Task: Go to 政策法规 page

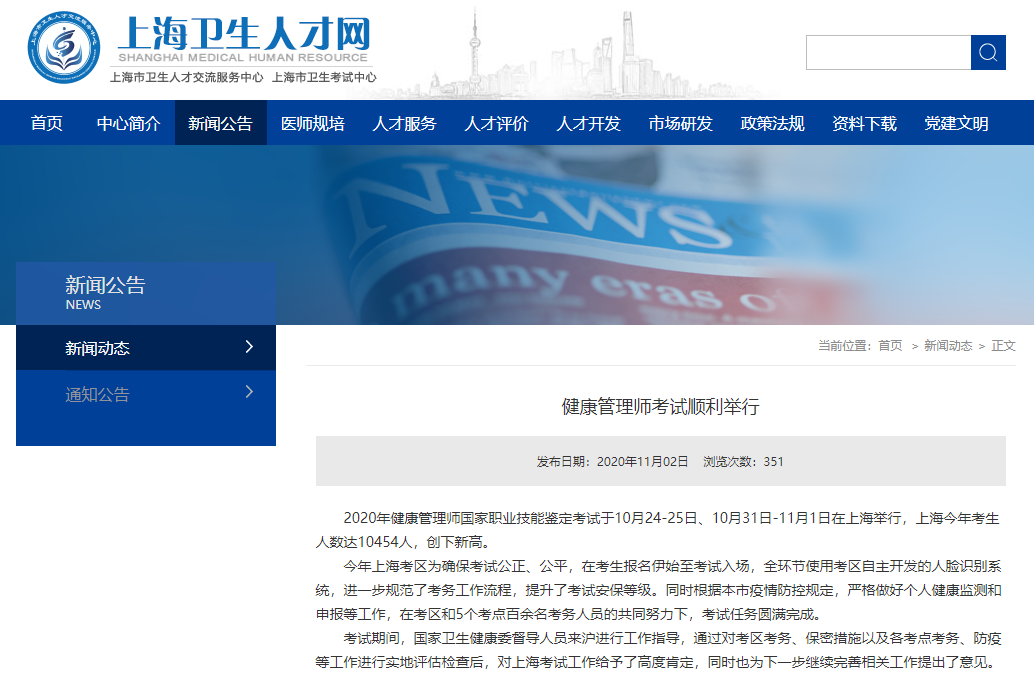Action: [x=772, y=123]
